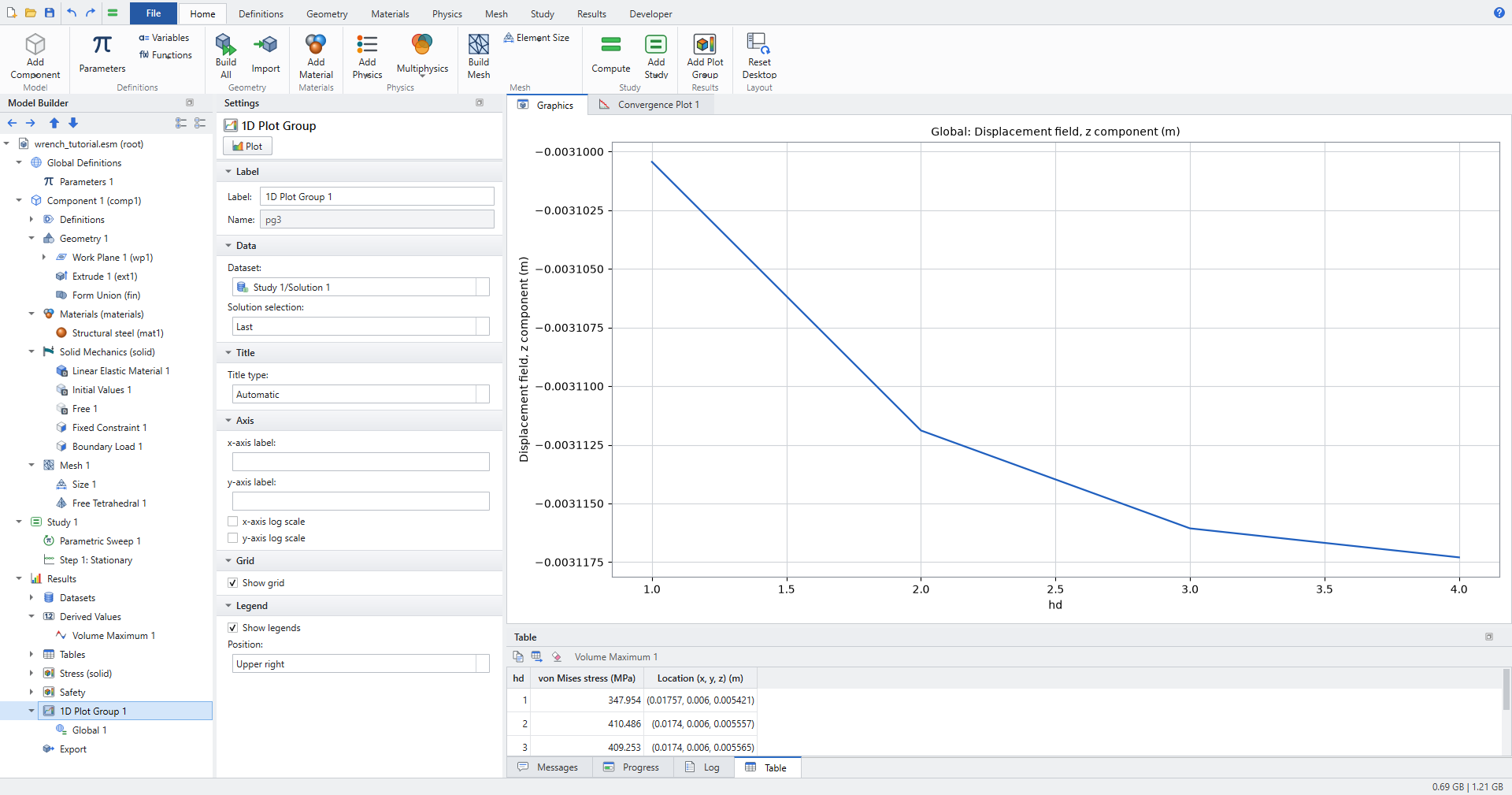Click the x-axis label input field

[361, 463]
